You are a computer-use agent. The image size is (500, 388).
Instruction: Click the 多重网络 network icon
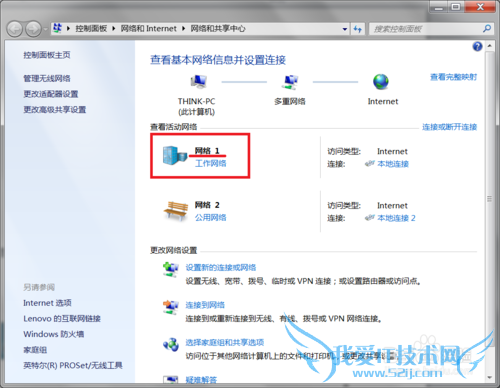point(290,82)
